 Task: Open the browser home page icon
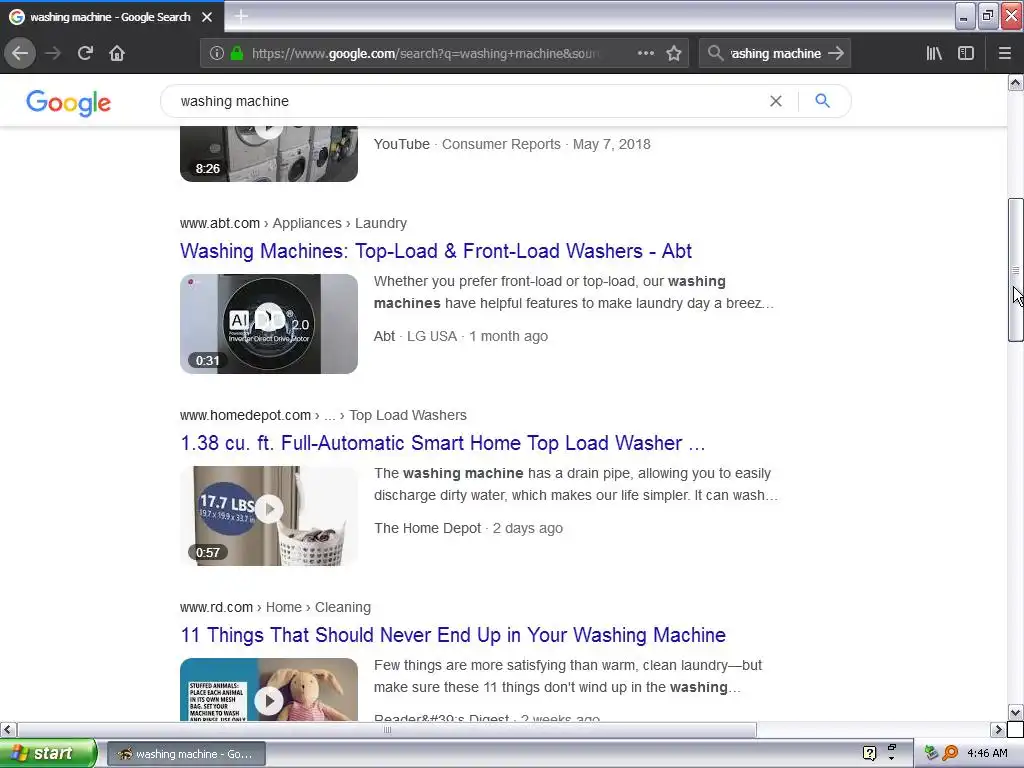click(x=117, y=53)
